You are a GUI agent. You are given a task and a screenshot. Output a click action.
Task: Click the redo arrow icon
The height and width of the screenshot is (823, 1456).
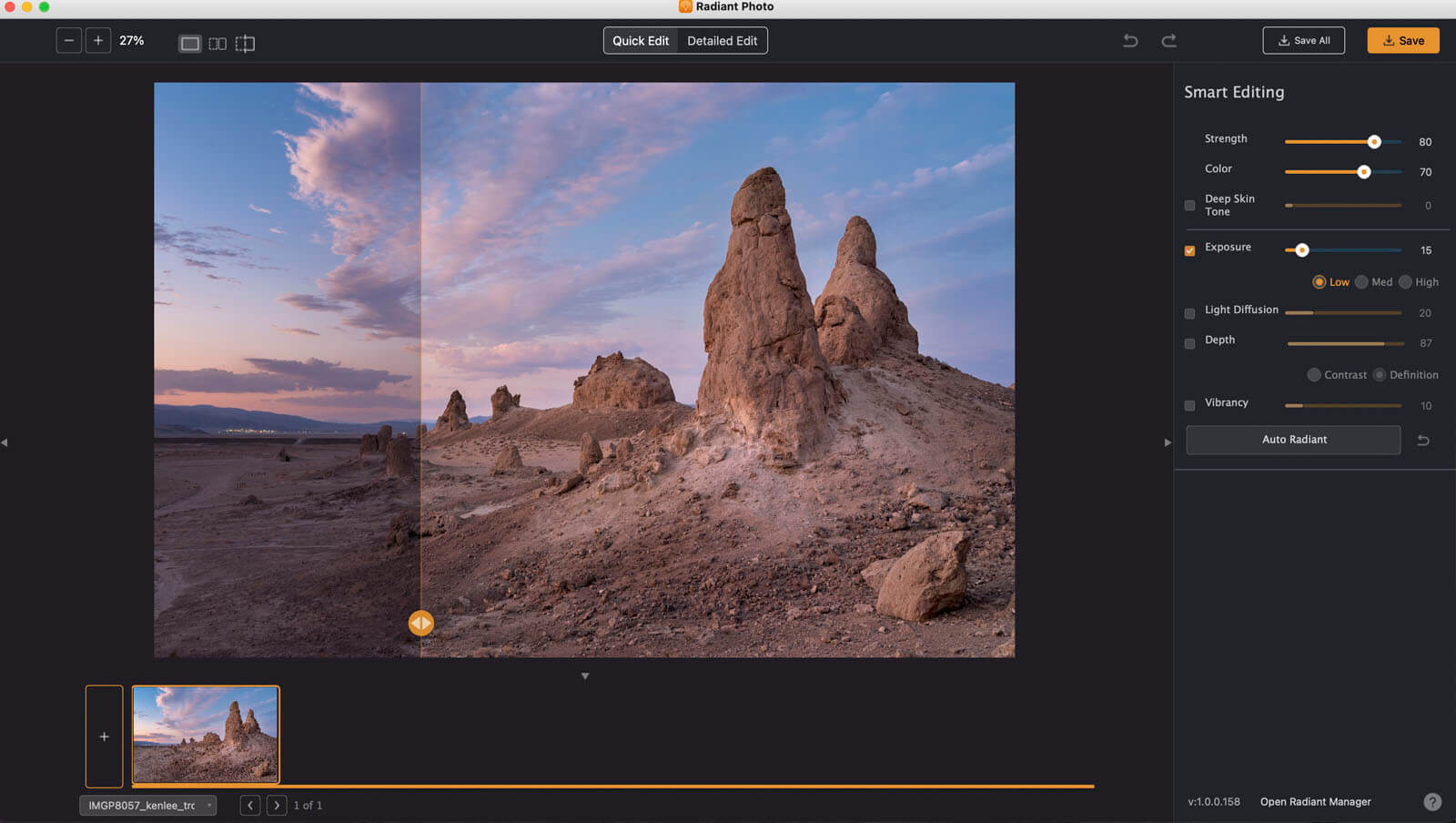1169,41
